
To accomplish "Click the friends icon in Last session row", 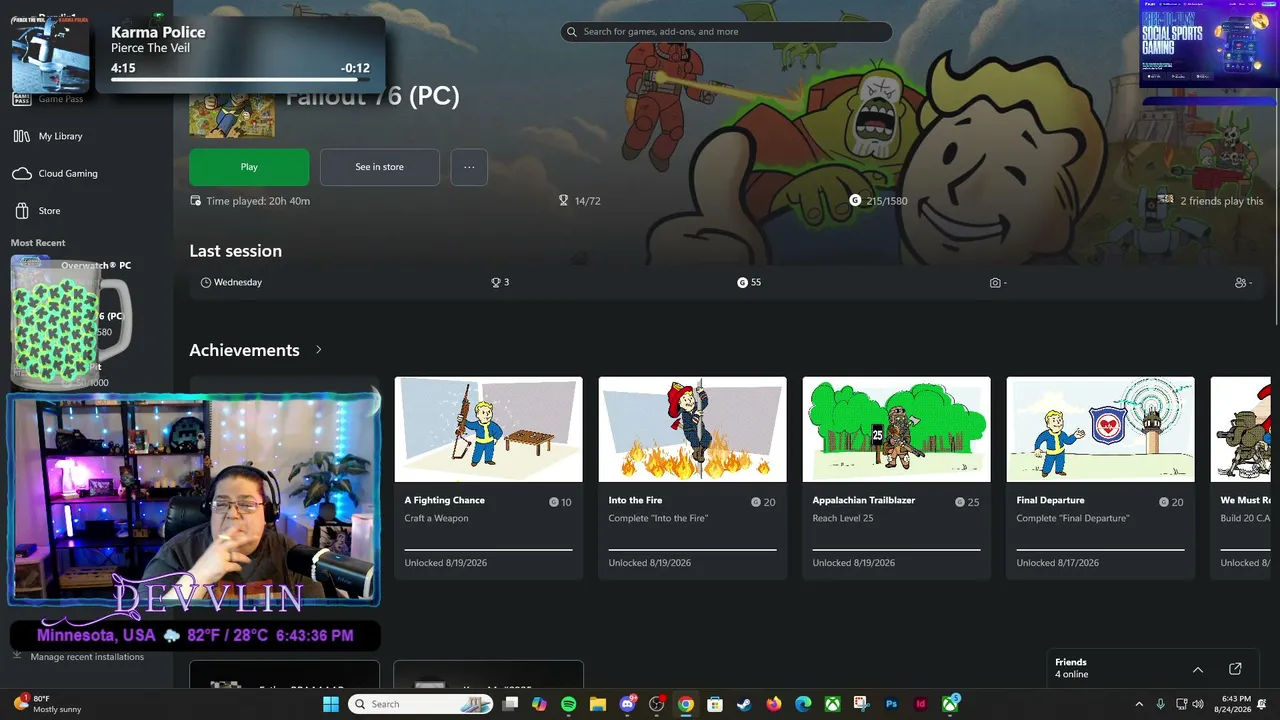I will pyautogui.click(x=1241, y=283).
